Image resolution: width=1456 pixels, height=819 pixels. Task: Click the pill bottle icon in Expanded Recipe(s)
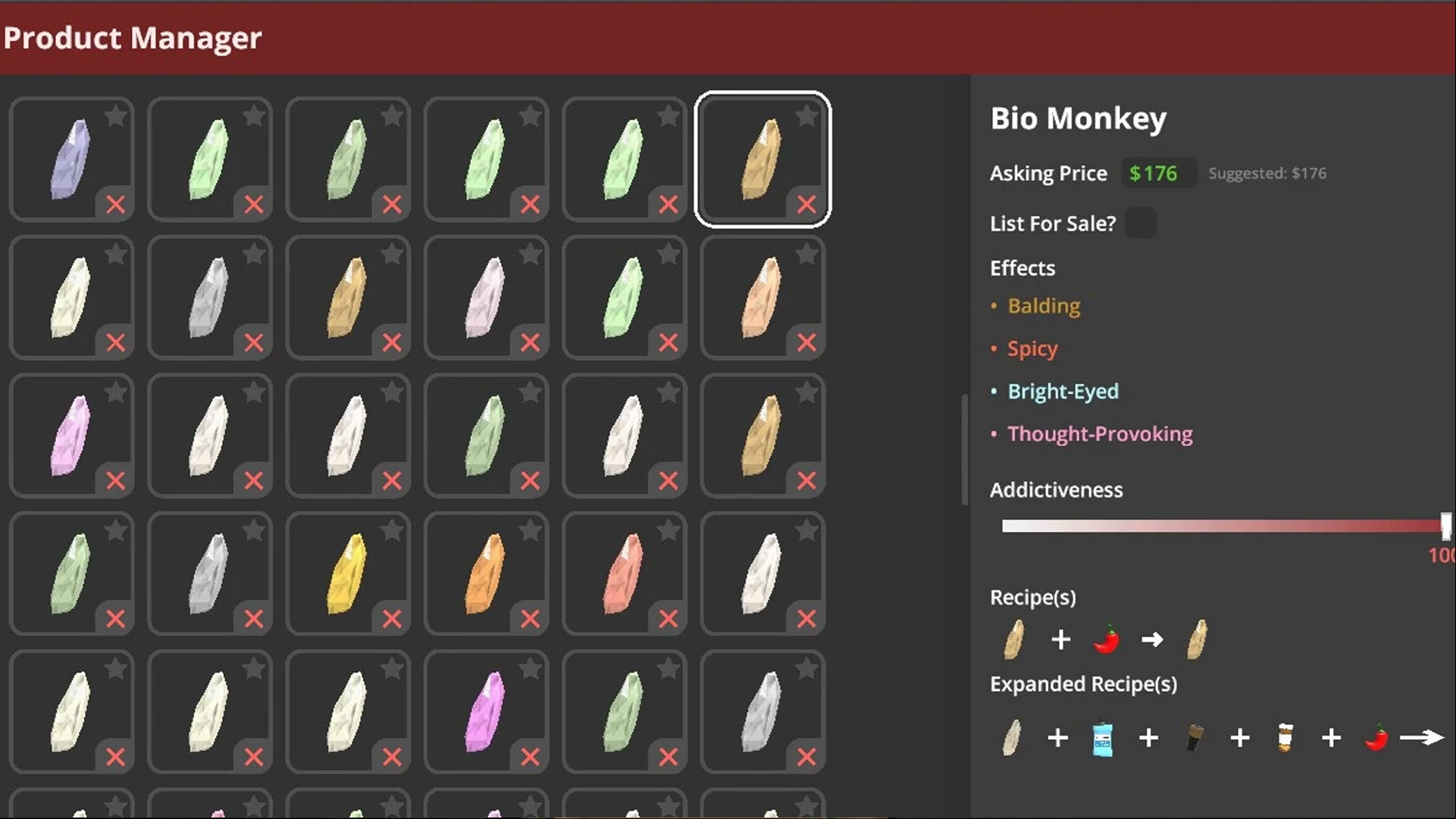point(1285,737)
